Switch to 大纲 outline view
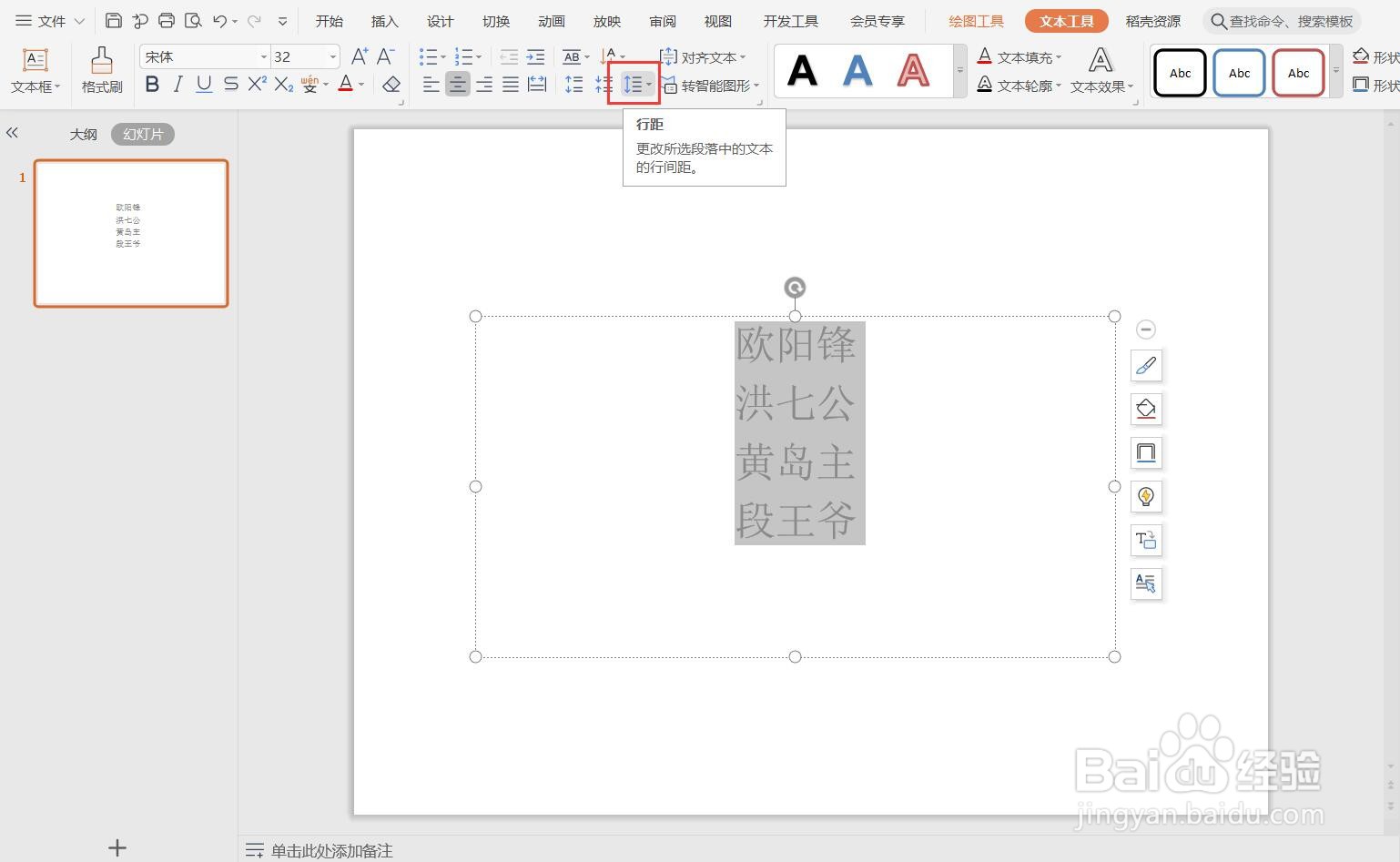Screen dimensions: 1400x862 (x=84, y=134)
